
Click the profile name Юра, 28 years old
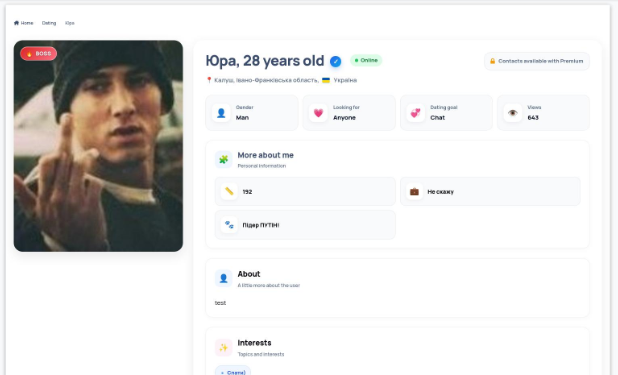coord(265,61)
